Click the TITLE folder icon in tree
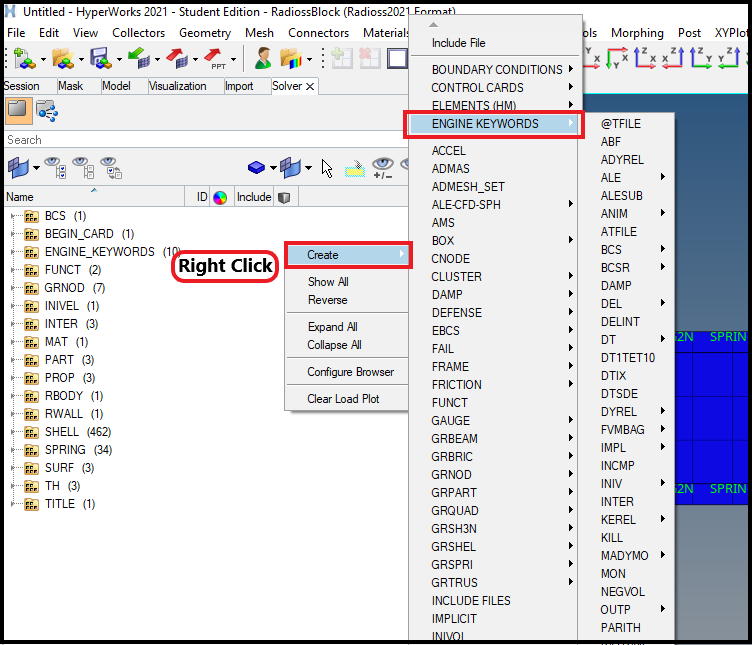752x645 pixels. coord(32,504)
